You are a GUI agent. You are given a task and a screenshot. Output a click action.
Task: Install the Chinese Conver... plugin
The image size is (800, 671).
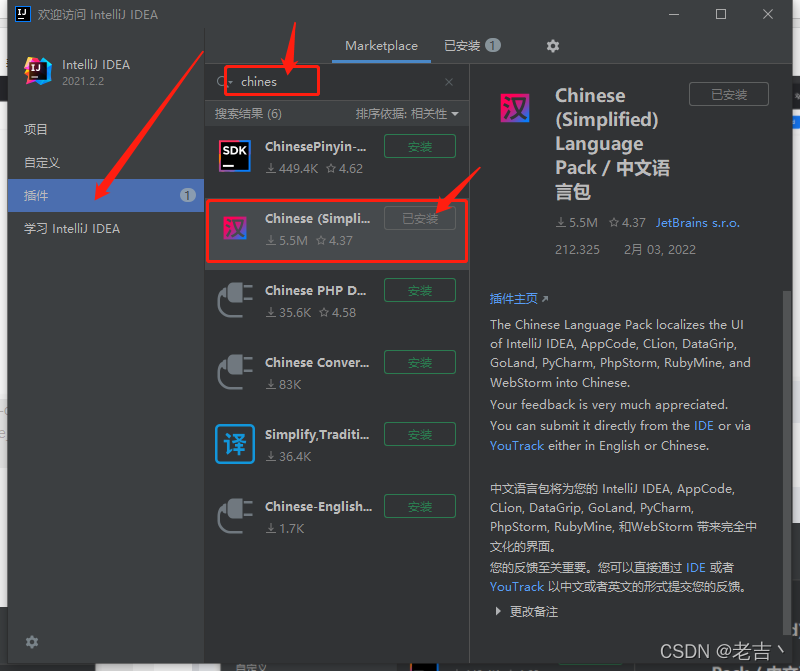(419, 362)
